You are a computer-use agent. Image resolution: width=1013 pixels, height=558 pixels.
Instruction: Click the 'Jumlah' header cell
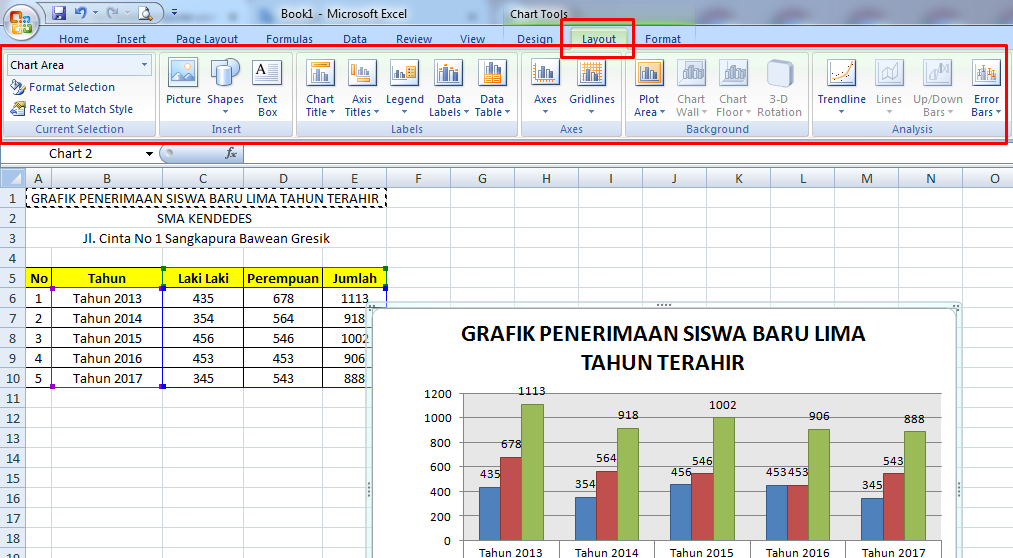(354, 278)
